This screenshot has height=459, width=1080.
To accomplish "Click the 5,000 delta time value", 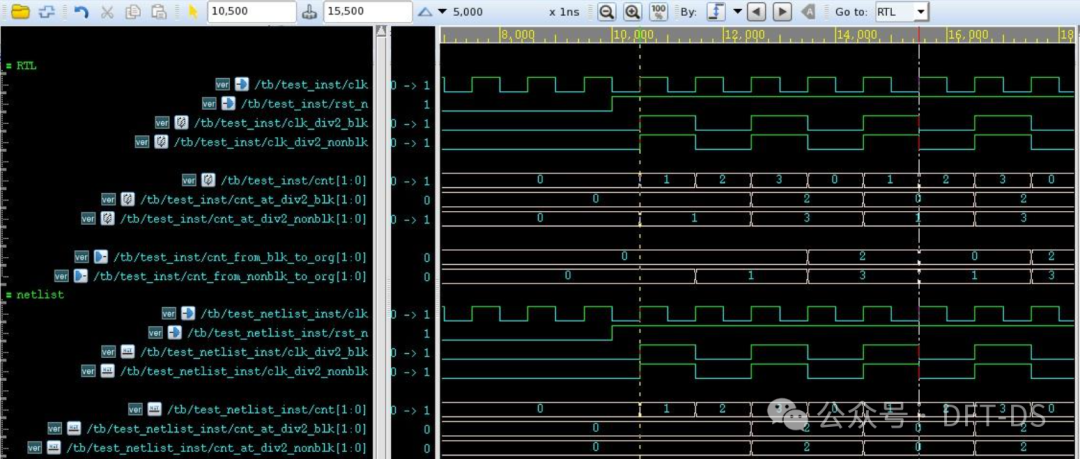I will pos(469,12).
